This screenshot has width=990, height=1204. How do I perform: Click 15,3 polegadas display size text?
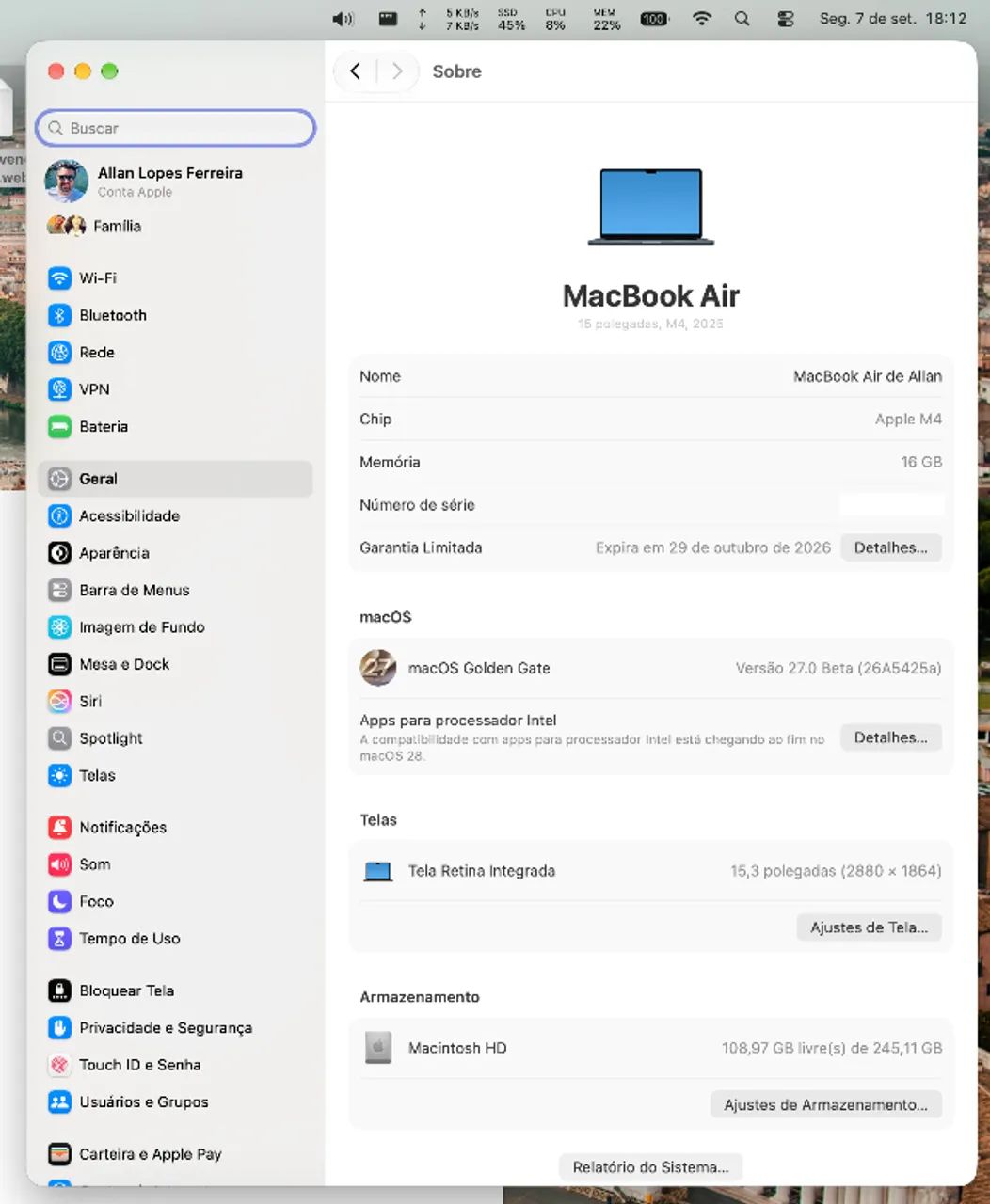pyautogui.click(x=836, y=871)
